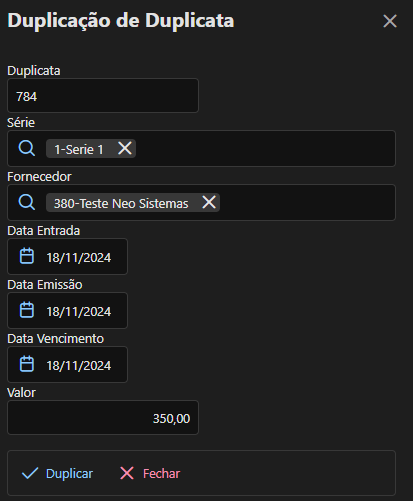The image size is (413, 501).
Task: Remove the 380-Teste Neo Sistemas tag
Action: (x=209, y=202)
